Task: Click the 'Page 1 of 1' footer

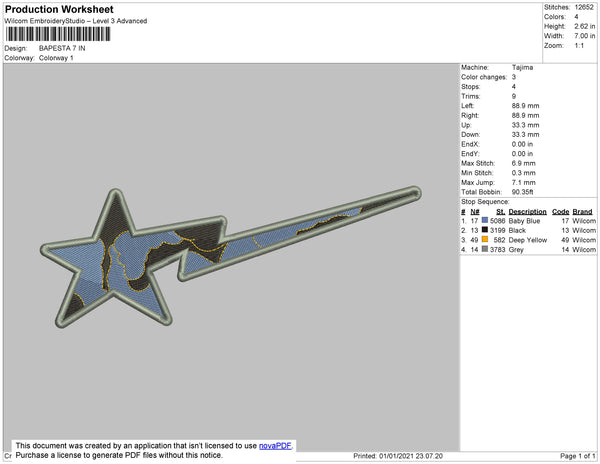Action: point(577,456)
